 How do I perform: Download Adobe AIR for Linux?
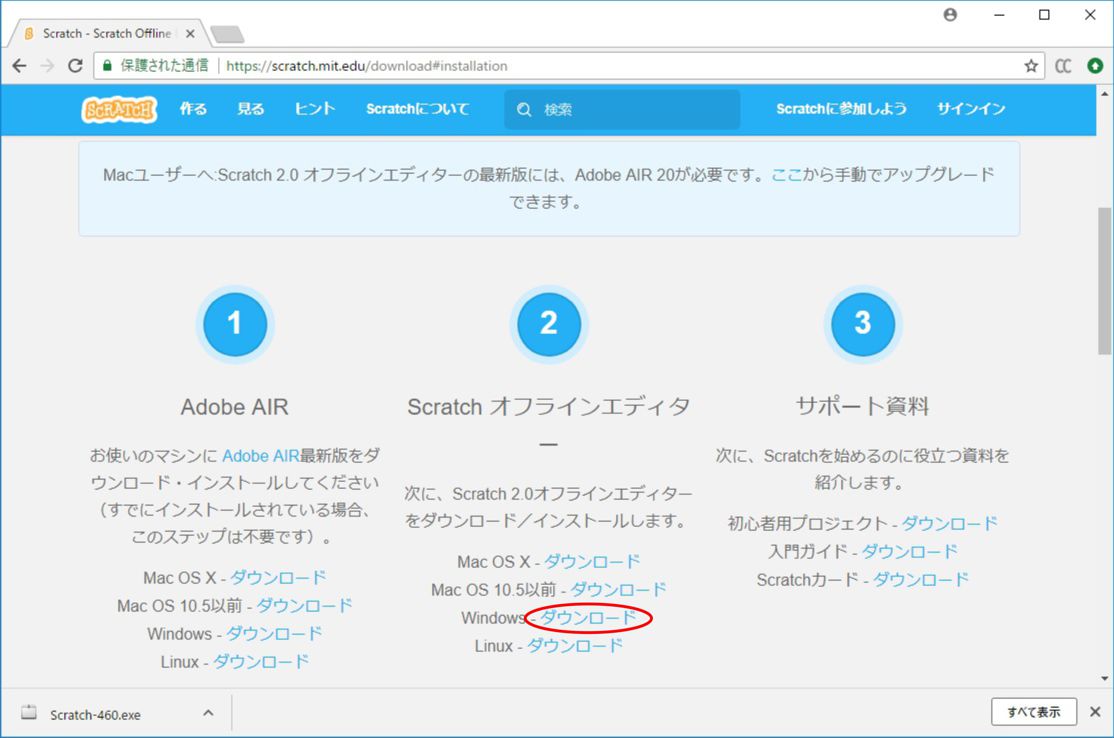tap(261, 662)
